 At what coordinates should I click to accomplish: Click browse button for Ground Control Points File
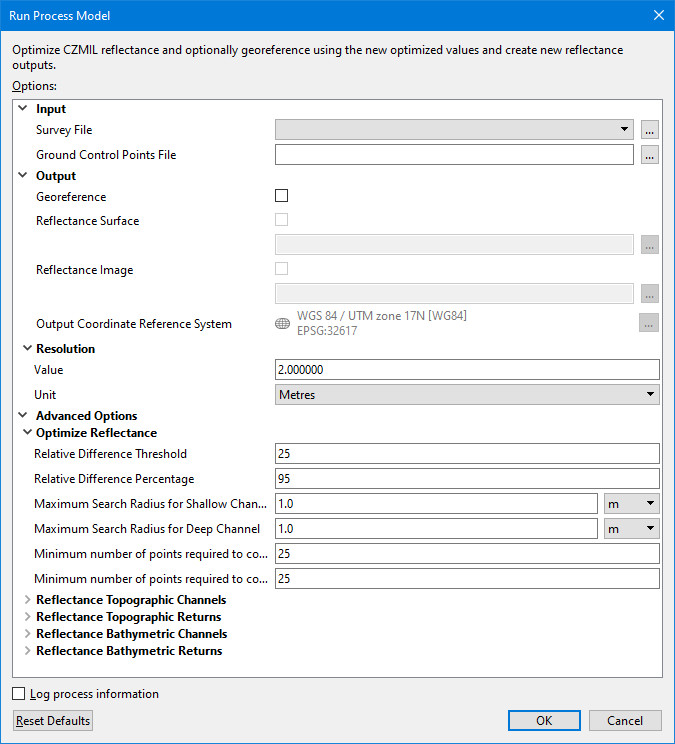click(650, 155)
